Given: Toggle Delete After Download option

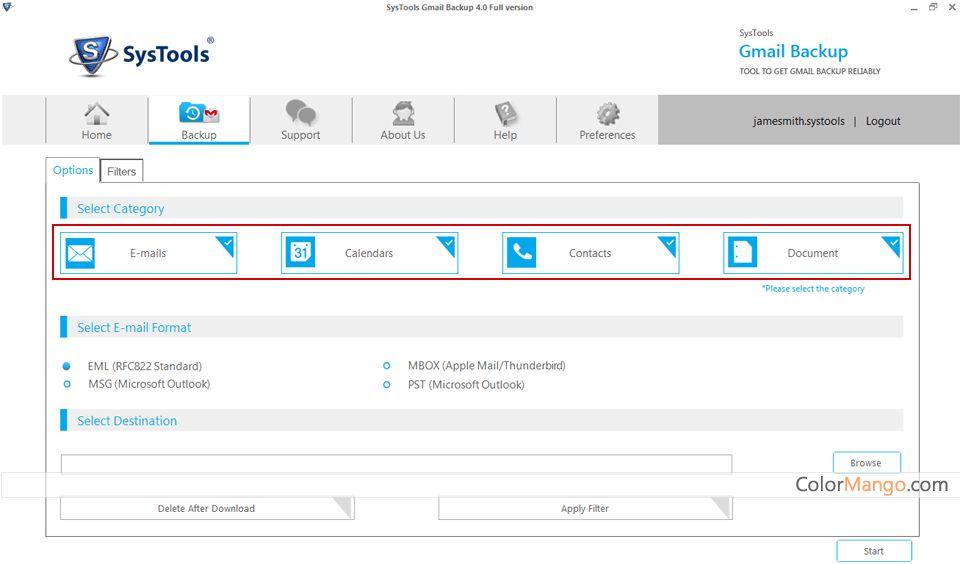Looking at the screenshot, I should [x=207, y=508].
